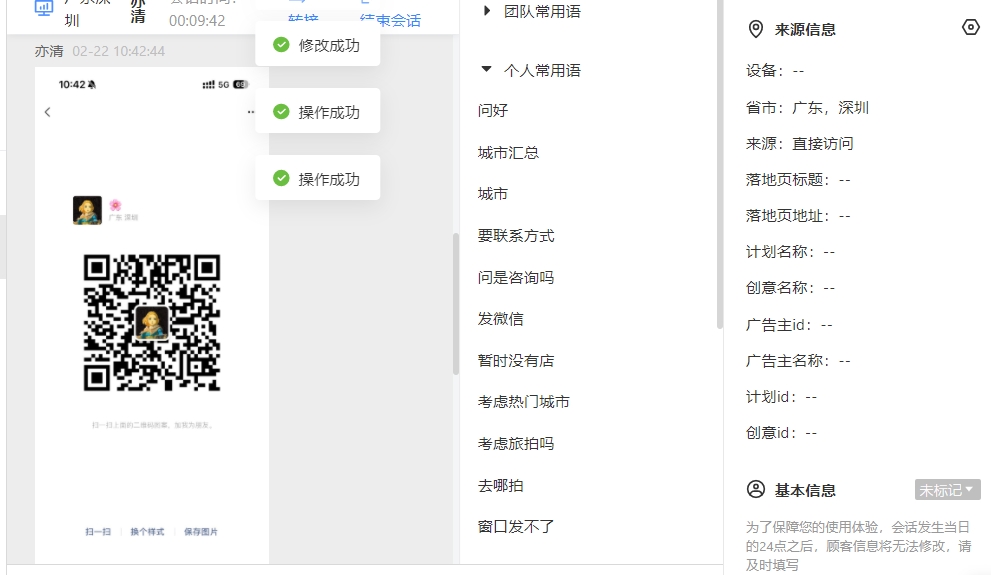The height and width of the screenshot is (575, 991).
Task: Click the 来源：直接访问 text
Action: click(799, 143)
